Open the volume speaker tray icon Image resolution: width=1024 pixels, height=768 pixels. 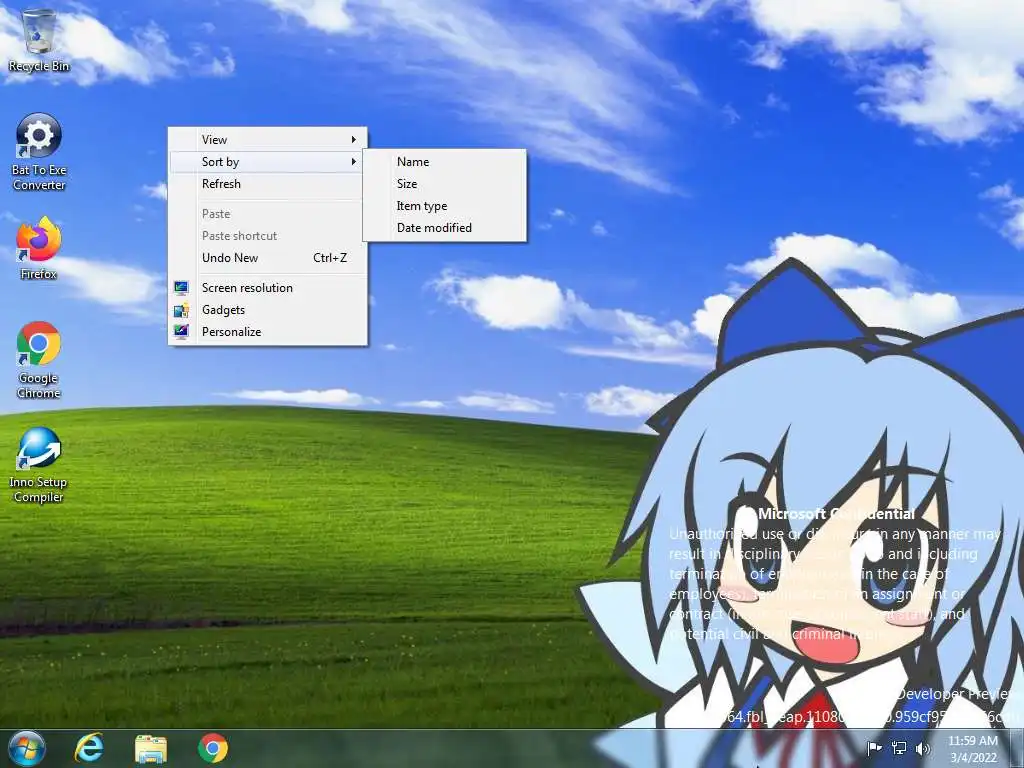(x=923, y=748)
